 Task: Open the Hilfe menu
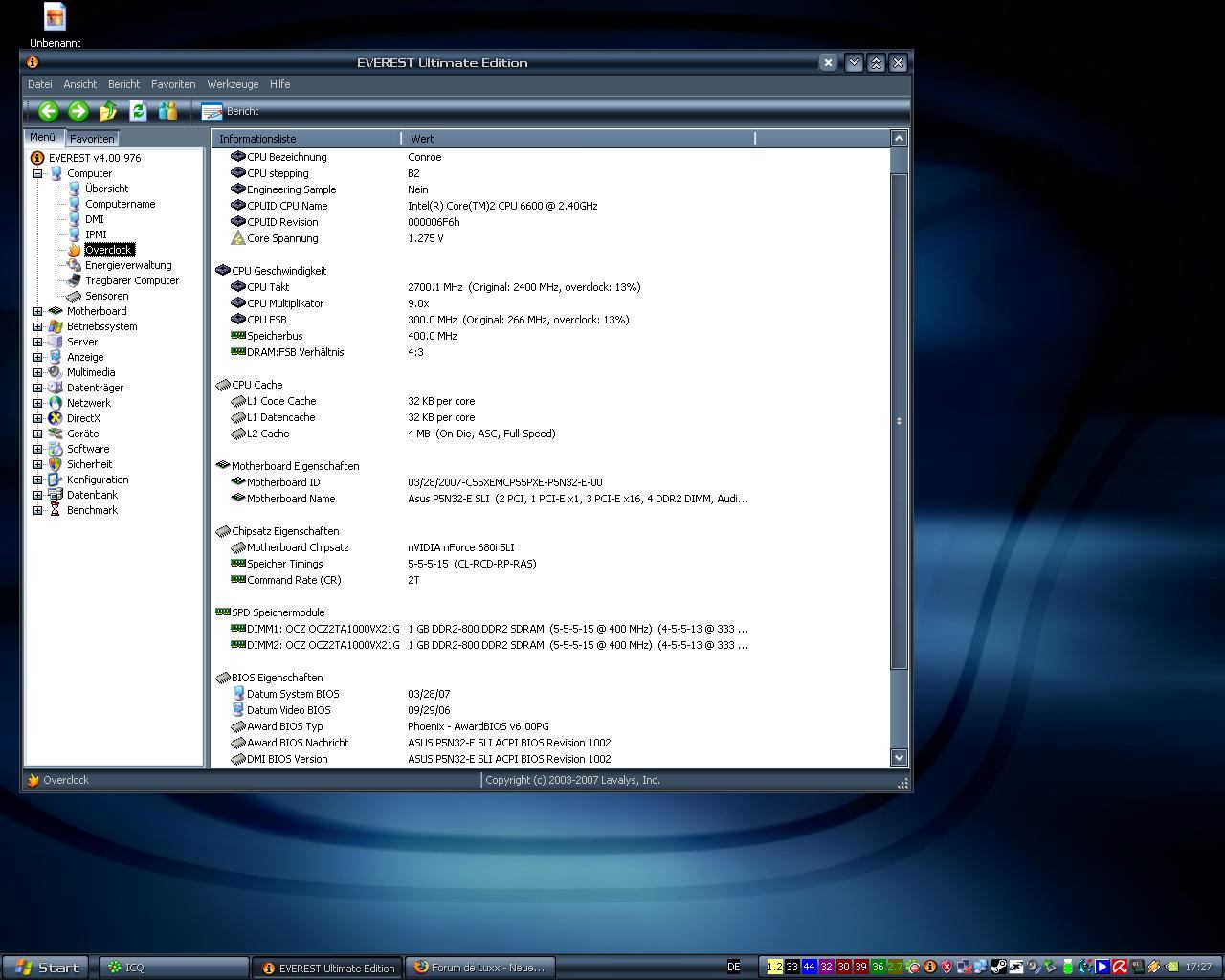[279, 84]
